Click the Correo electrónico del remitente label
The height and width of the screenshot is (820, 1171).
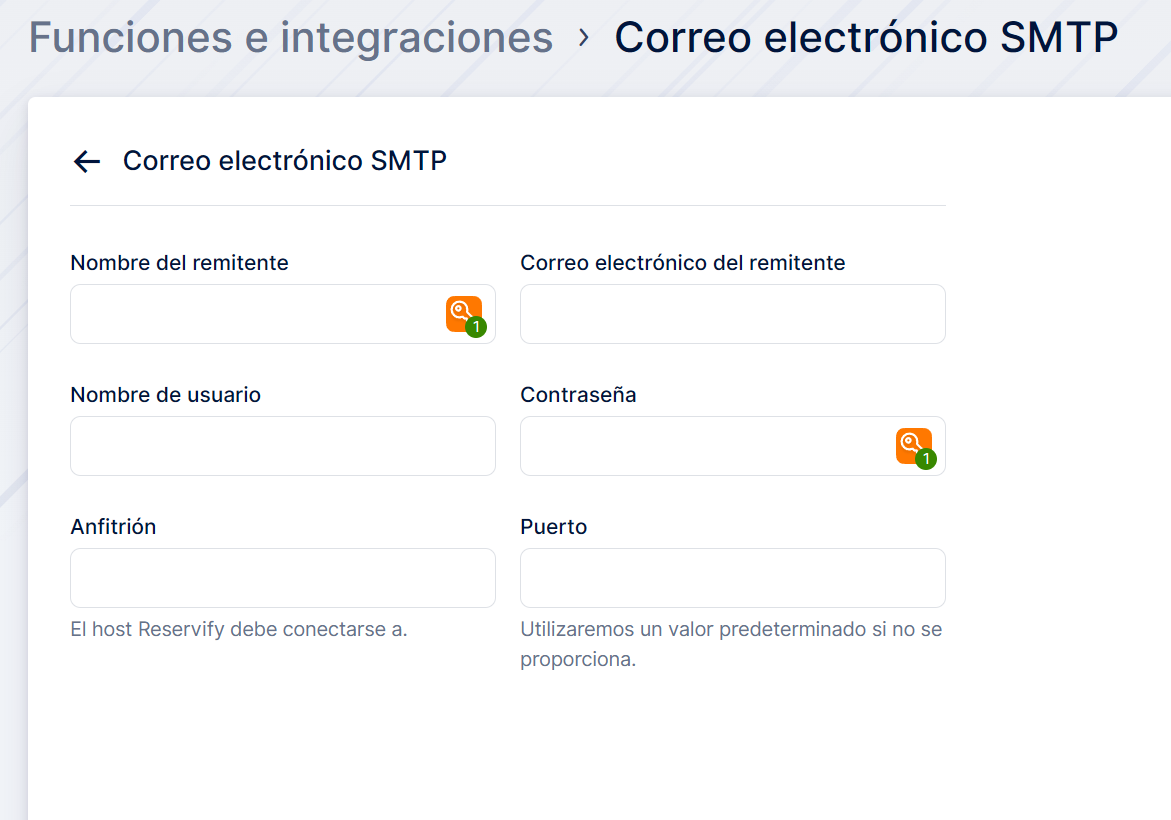pos(682,263)
